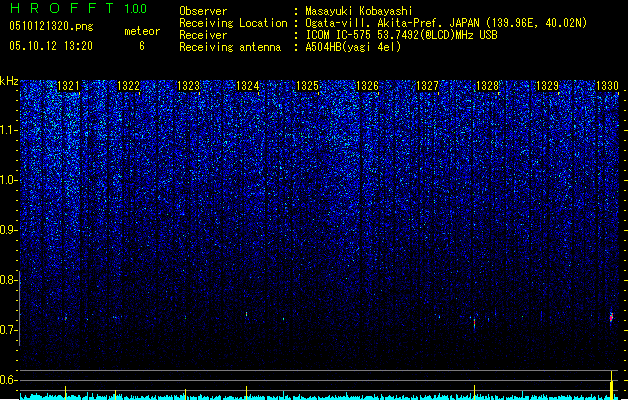This screenshot has height=400, width=629.
Task: Click the HROFFT 1.0.0 title text
Action: 78,8
